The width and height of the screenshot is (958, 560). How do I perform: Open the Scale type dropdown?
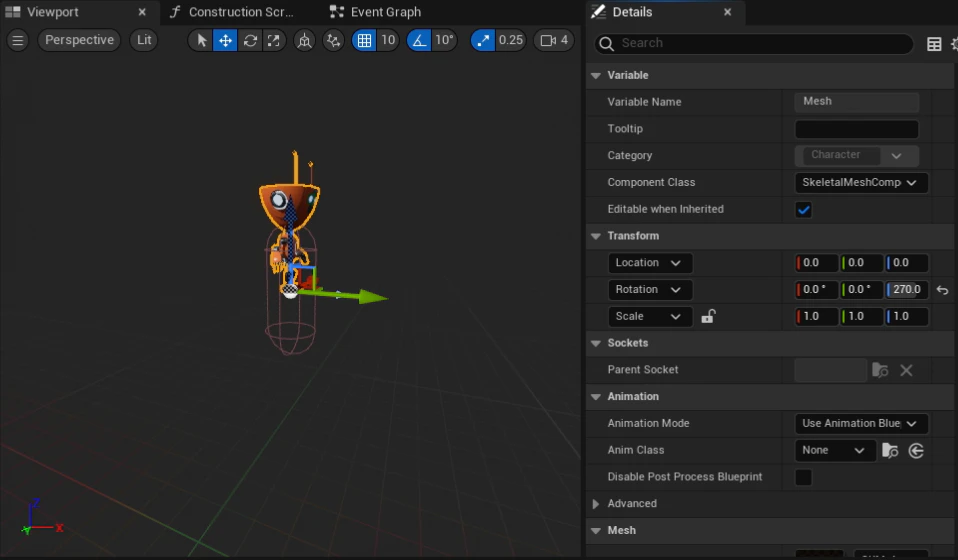(649, 316)
